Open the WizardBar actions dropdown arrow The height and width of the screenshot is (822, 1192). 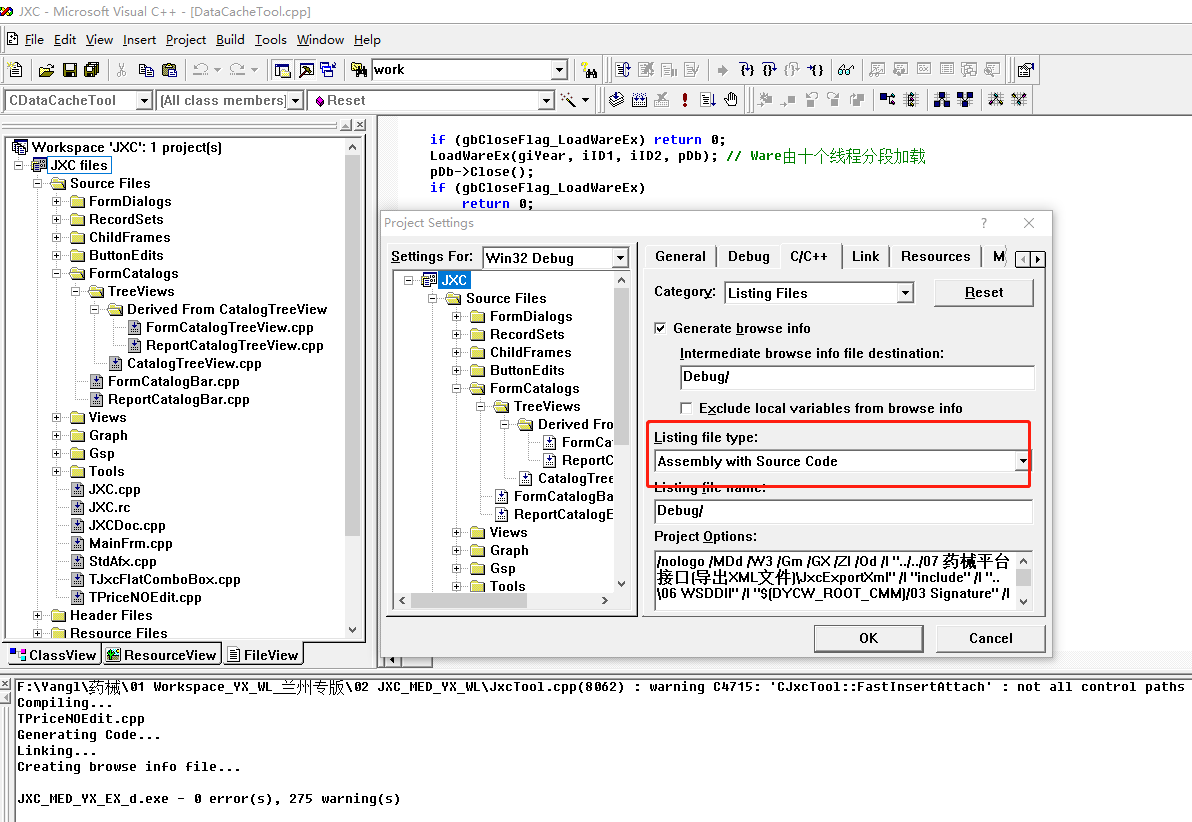click(x=585, y=100)
